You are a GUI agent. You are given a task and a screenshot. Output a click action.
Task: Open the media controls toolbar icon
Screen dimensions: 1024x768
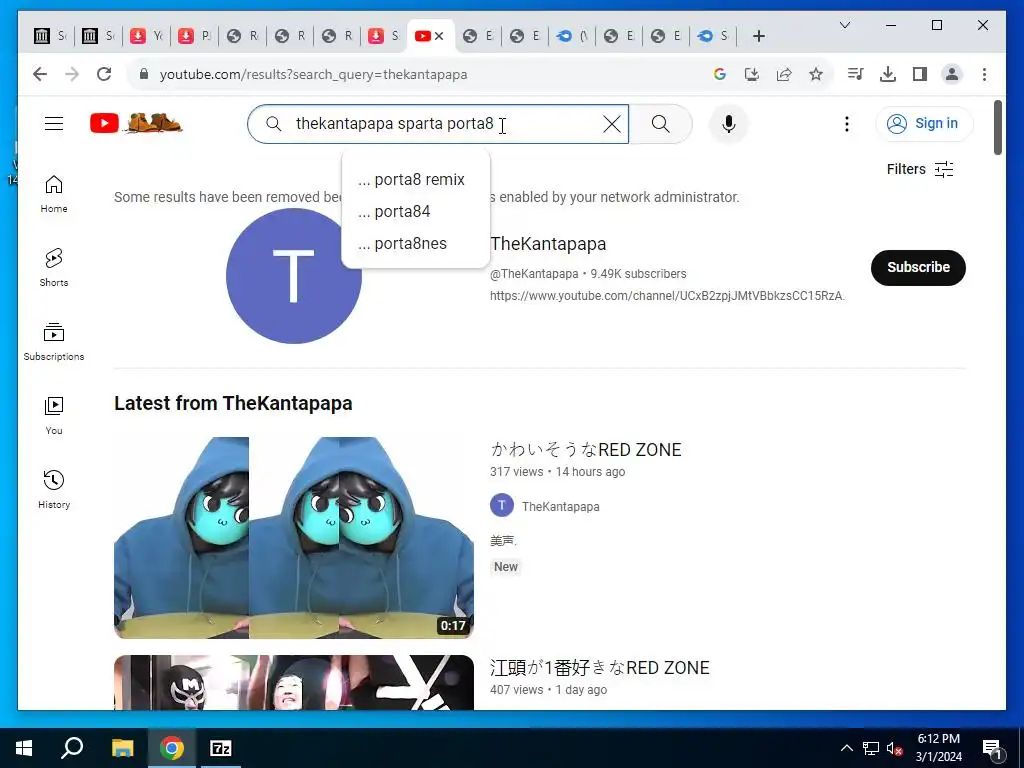[855, 74]
